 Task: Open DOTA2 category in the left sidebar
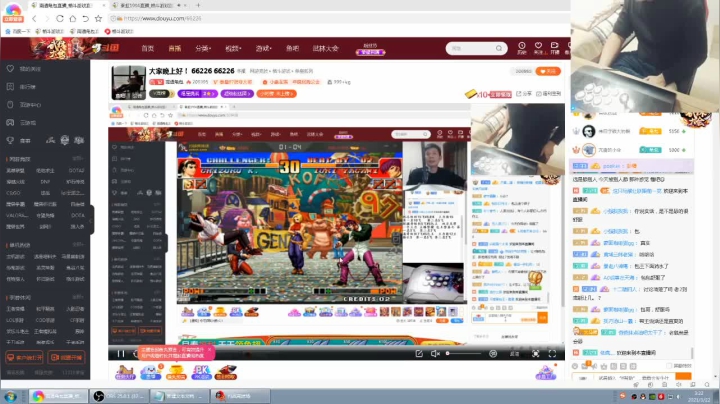click(x=76, y=170)
